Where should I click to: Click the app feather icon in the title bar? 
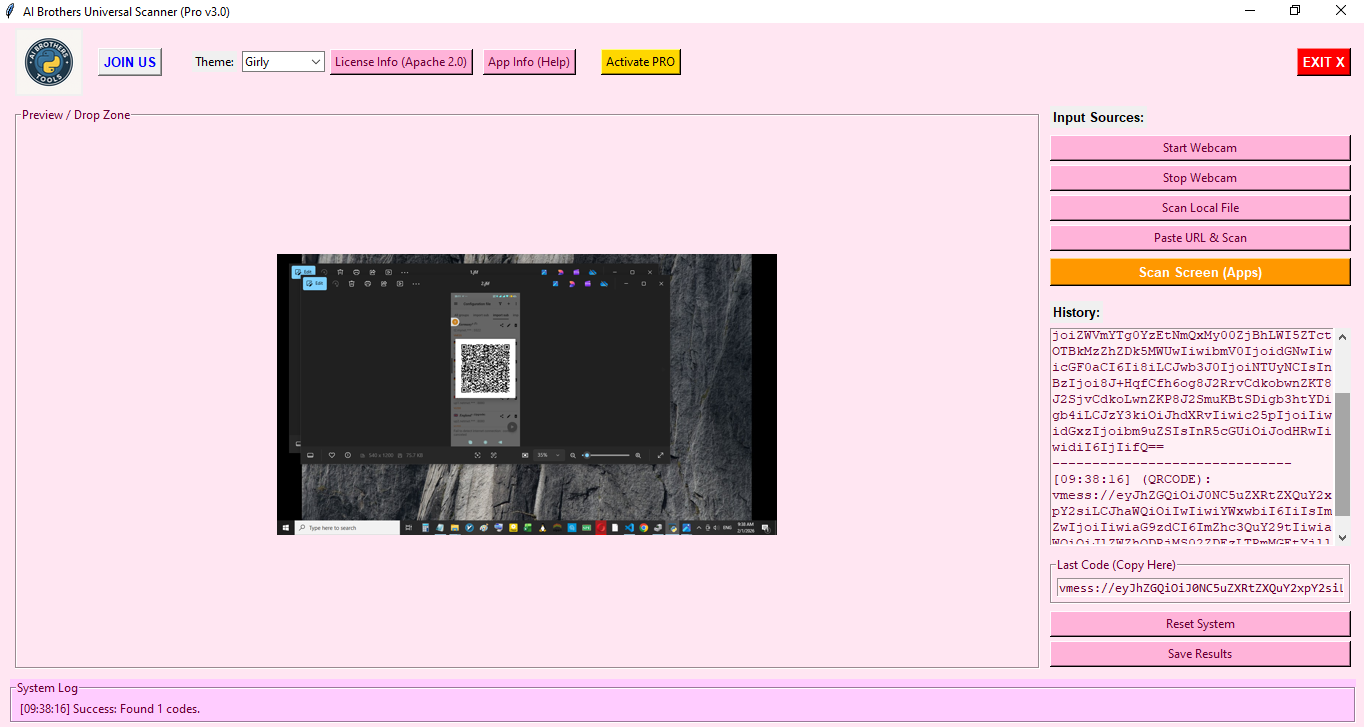(10, 11)
